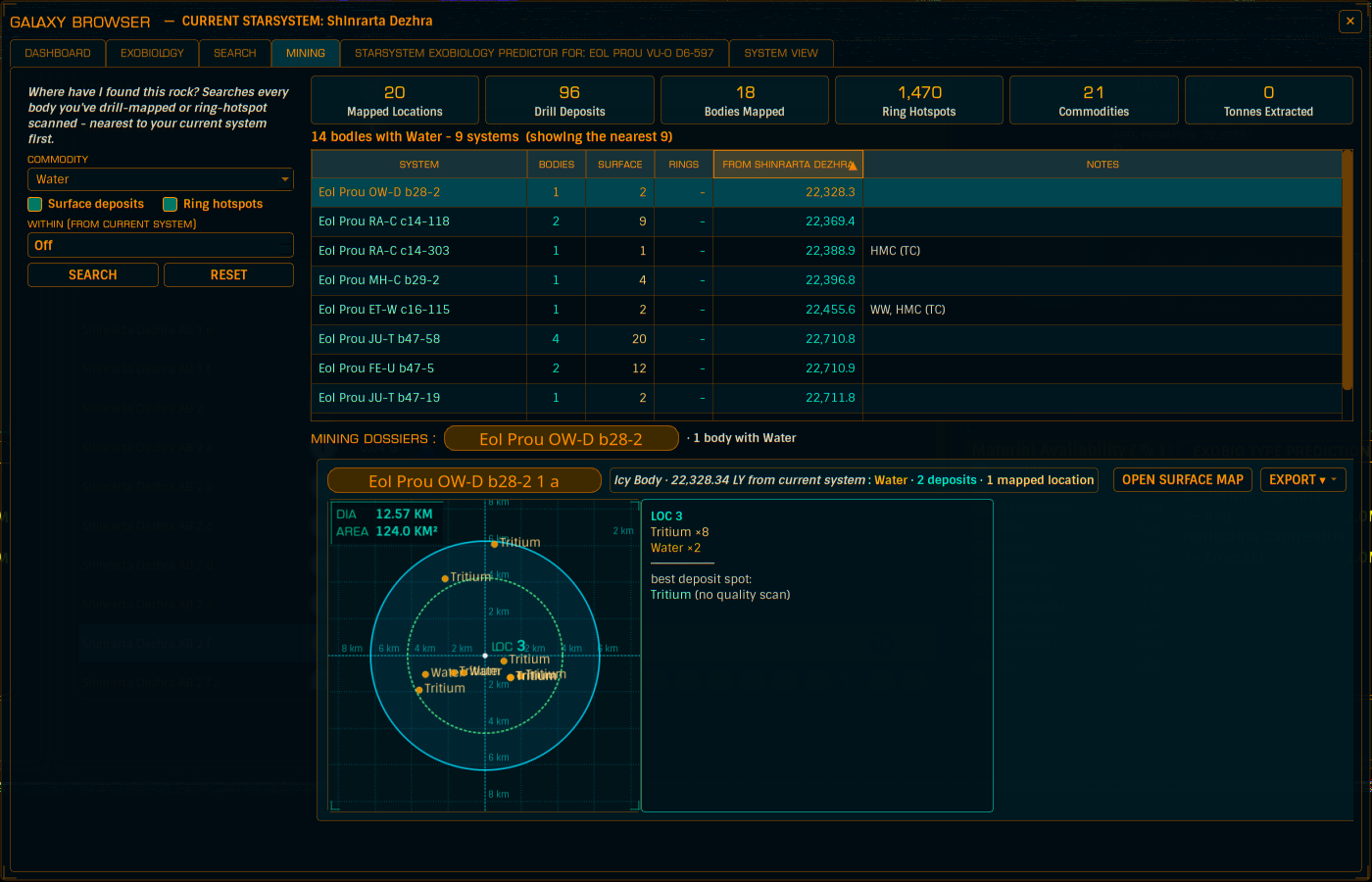Viewport: 1372px width, 882px height.
Task: Select the Mining tab
Action: pyautogui.click(x=306, y=53)
